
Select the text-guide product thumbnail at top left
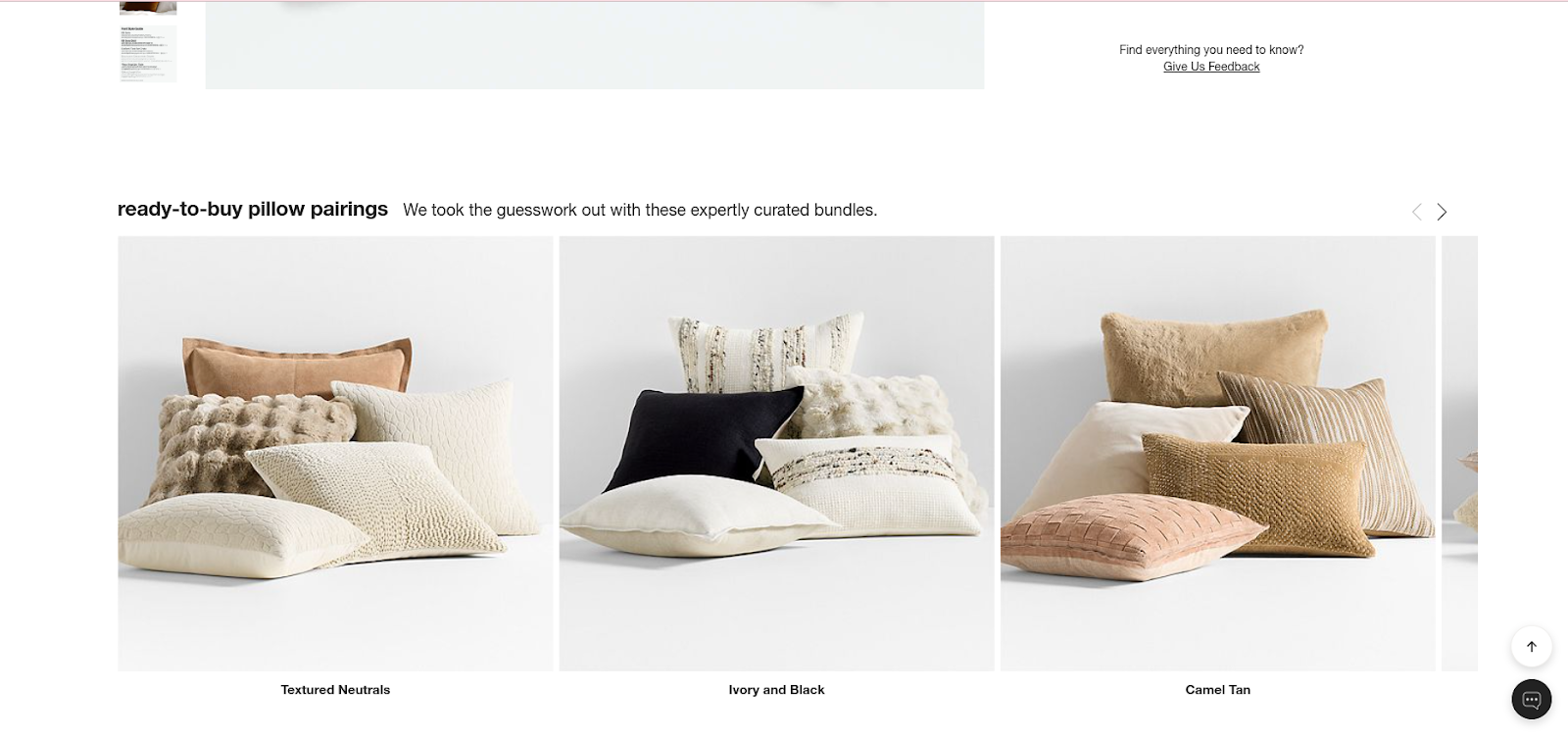click(x=148, y=53)
